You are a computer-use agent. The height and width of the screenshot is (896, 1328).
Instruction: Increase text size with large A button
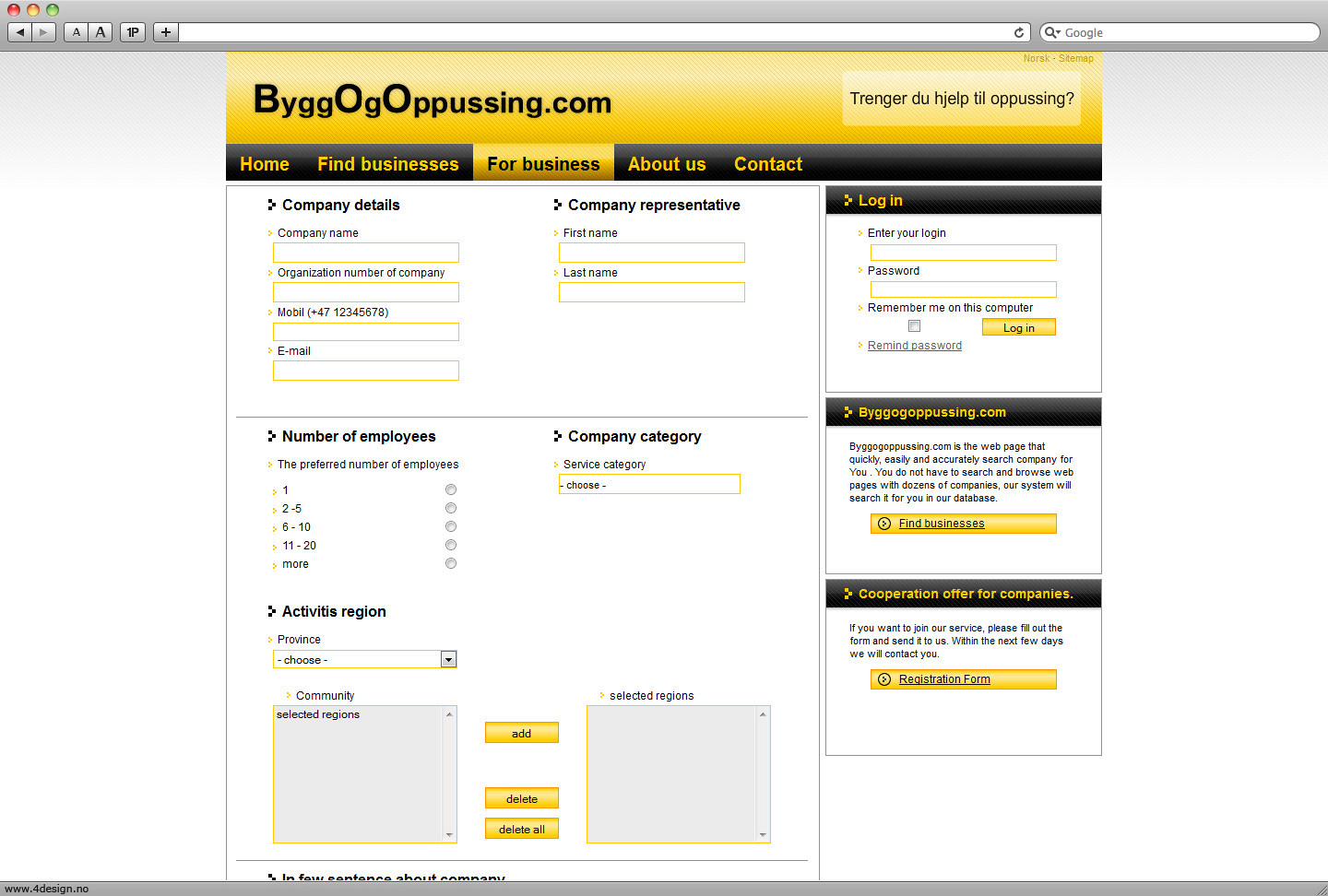coord(101,32)
